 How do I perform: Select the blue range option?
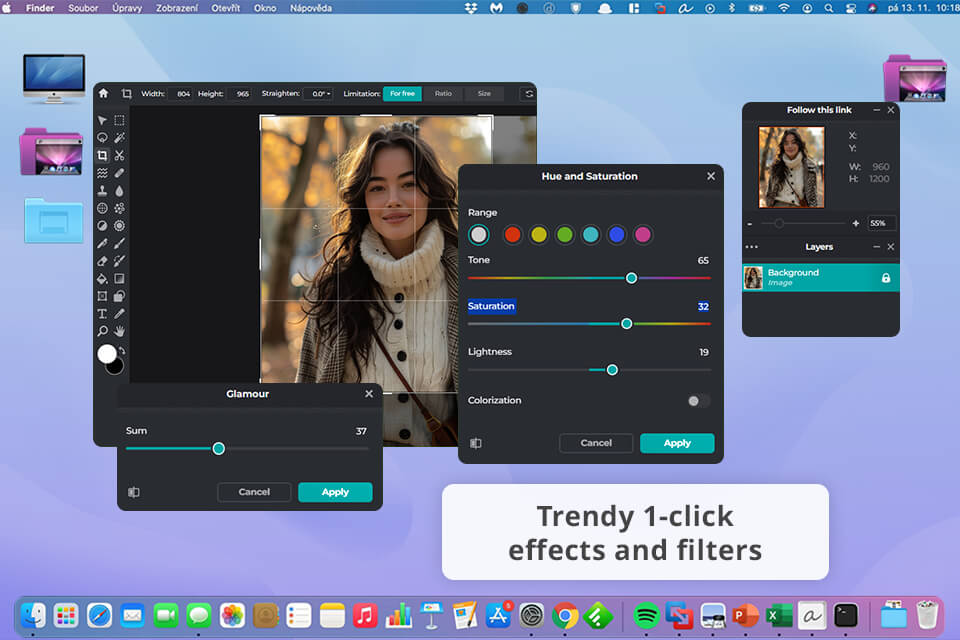(617, 235)
